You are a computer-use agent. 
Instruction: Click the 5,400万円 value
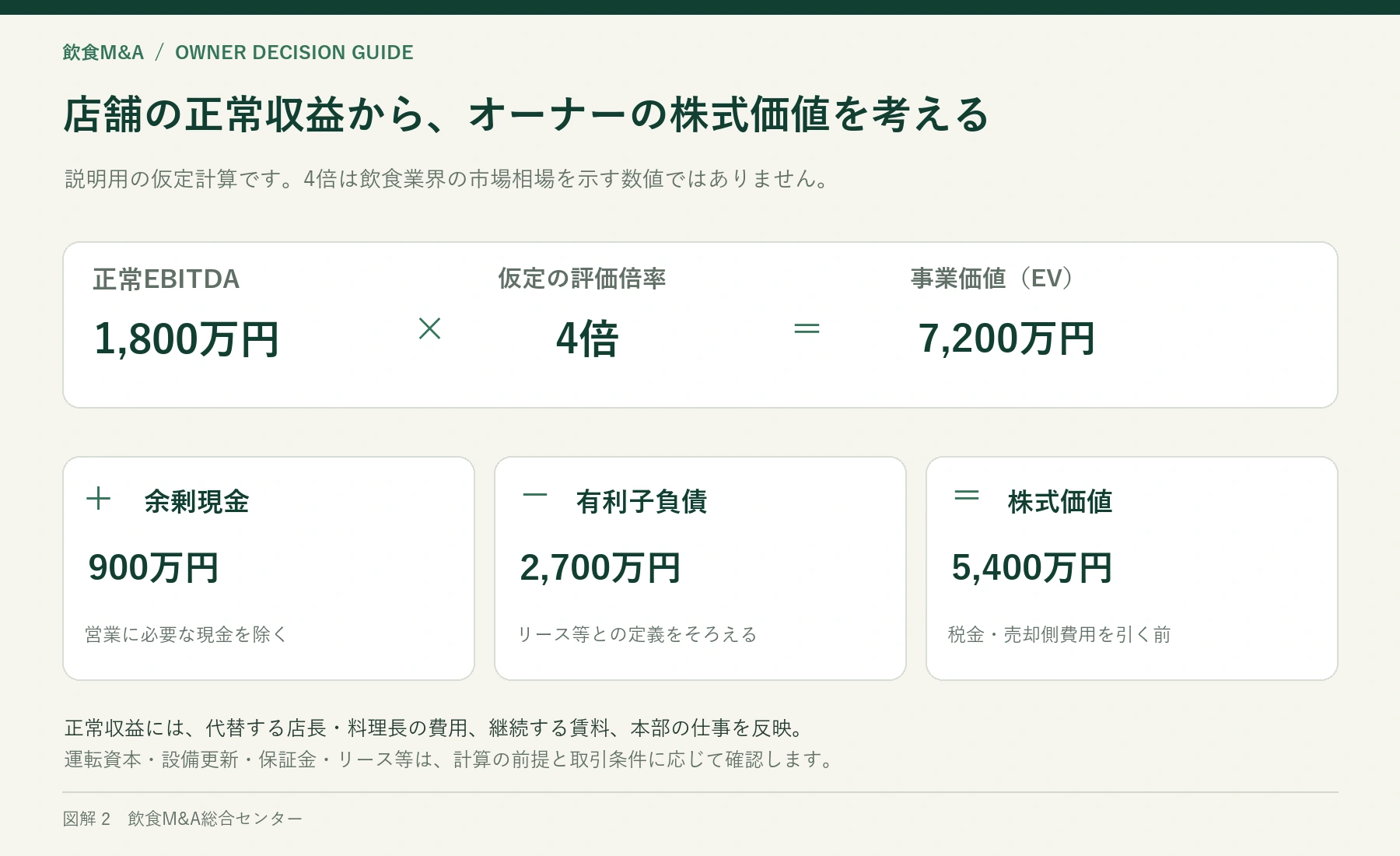1032,567
